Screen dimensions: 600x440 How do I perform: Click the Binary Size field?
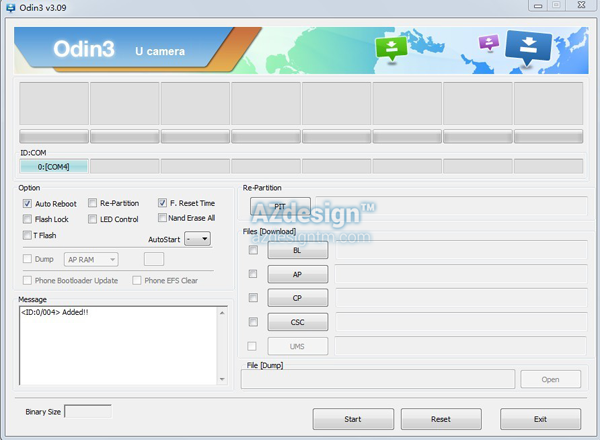tap(88, 411)
